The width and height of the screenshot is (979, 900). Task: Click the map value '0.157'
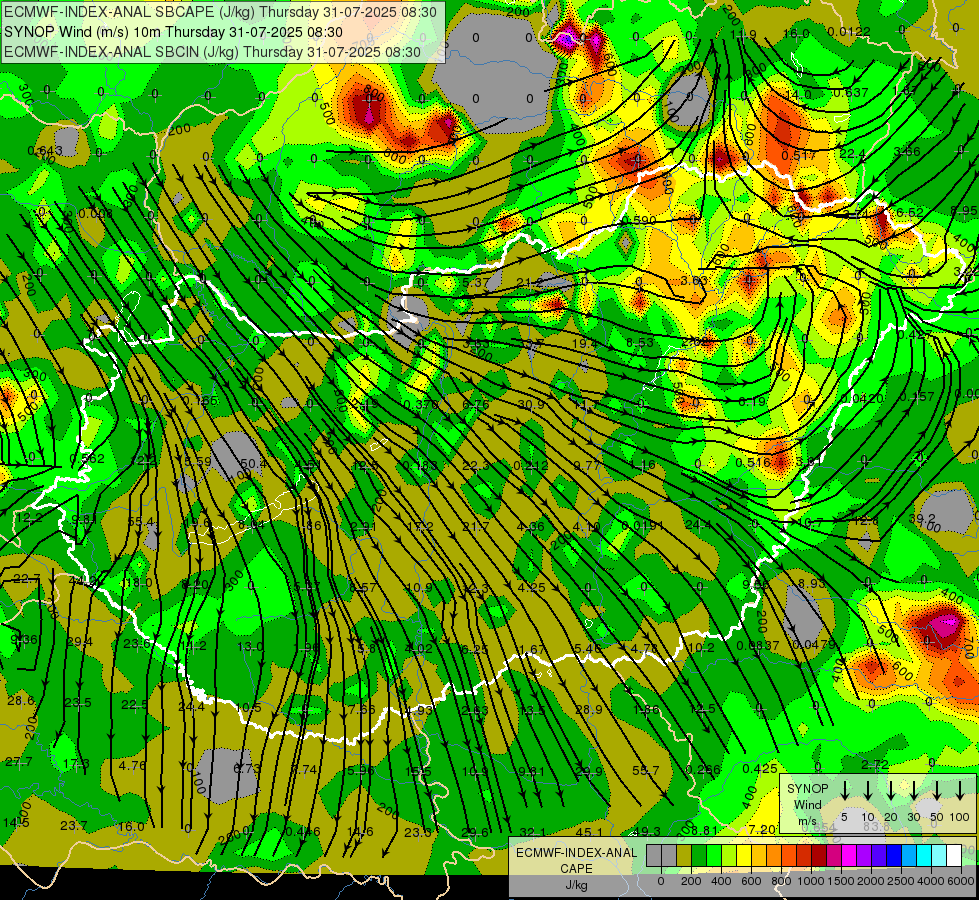[917, 397]
